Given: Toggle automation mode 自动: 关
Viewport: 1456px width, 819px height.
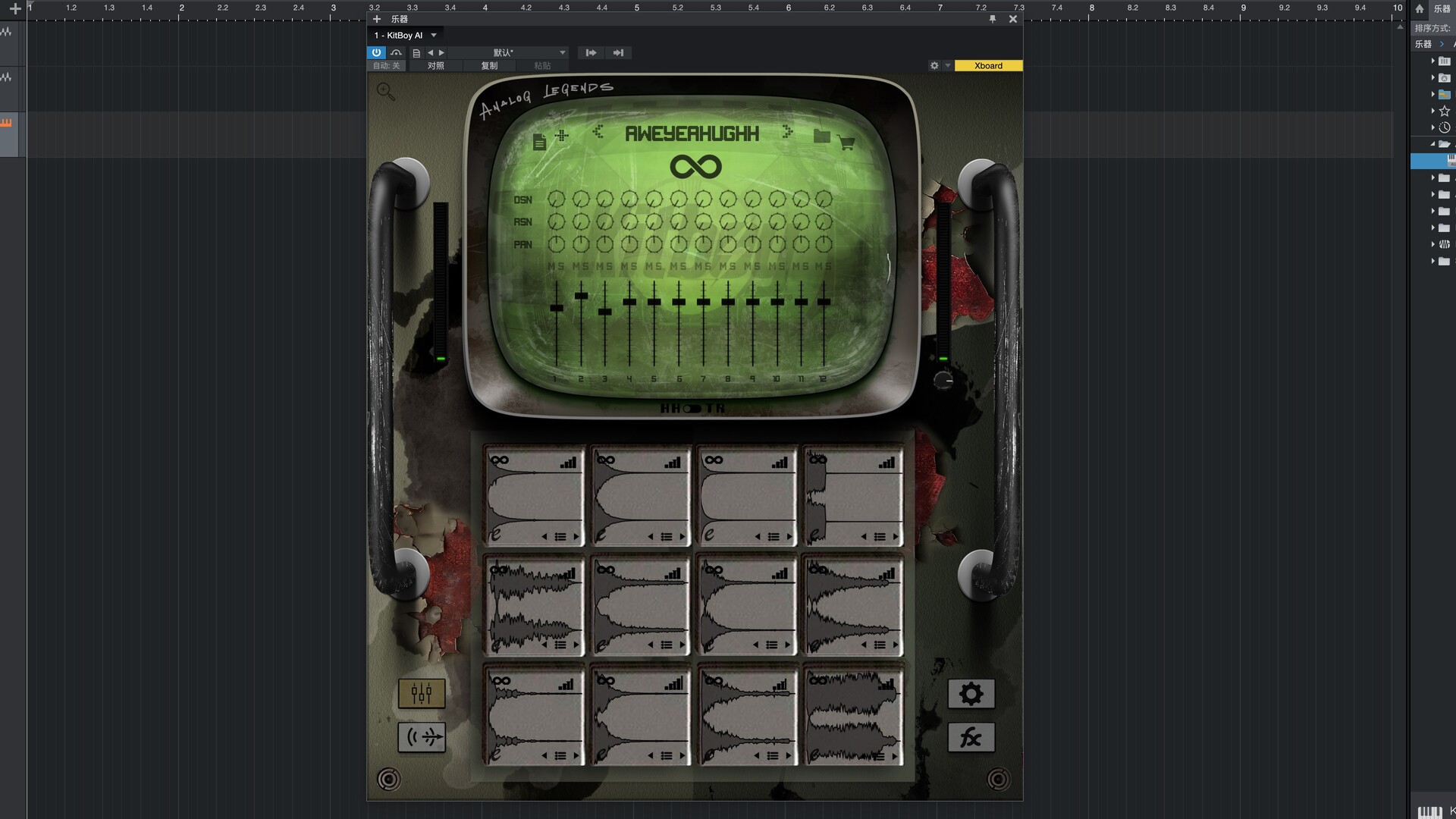Looking at the screenshot, I should coord(386,66).
